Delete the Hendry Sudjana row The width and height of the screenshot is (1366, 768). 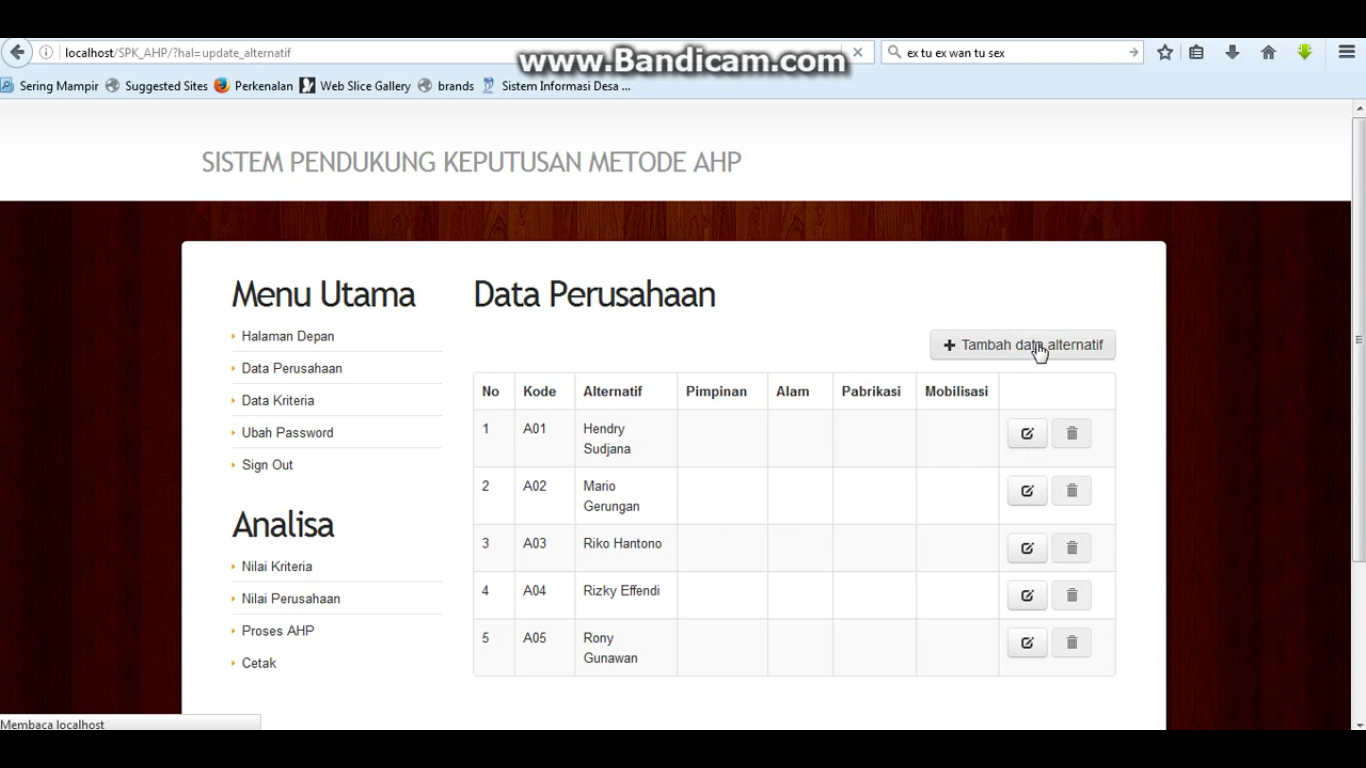(x=1071, y=434)
